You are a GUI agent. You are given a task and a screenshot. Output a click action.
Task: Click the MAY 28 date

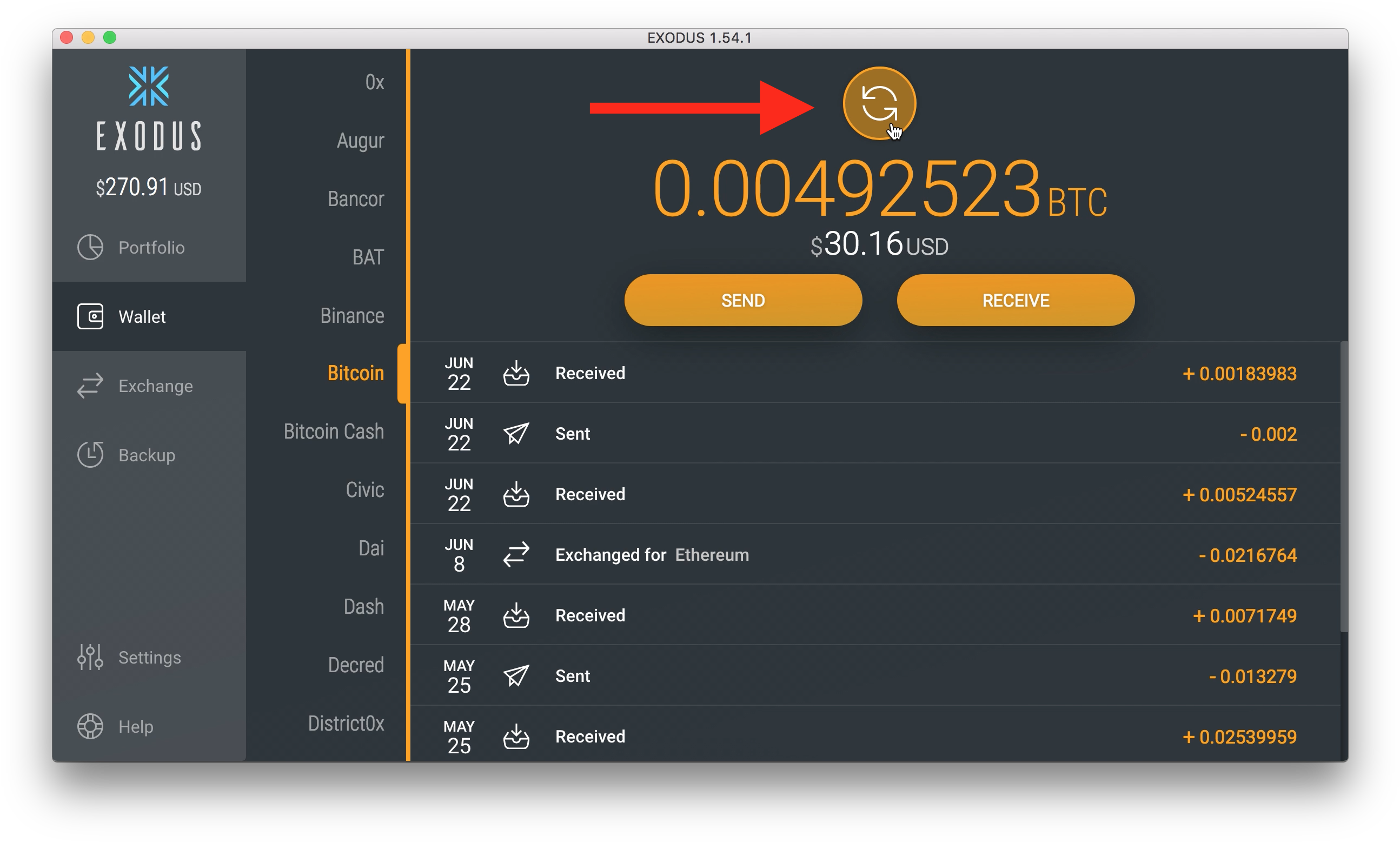click(x=459, y=615)
